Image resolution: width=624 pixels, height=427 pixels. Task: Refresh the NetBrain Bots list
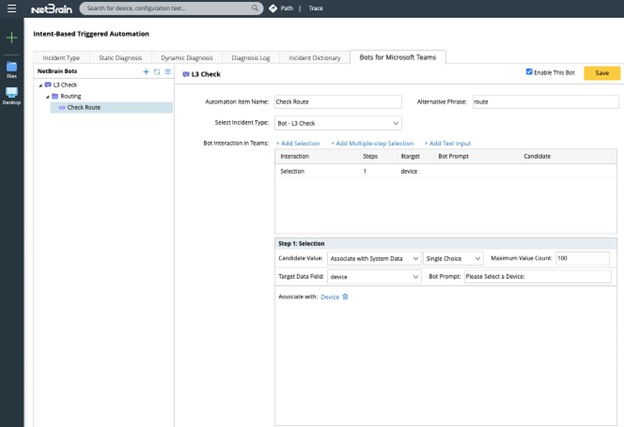tap(157, 72)
